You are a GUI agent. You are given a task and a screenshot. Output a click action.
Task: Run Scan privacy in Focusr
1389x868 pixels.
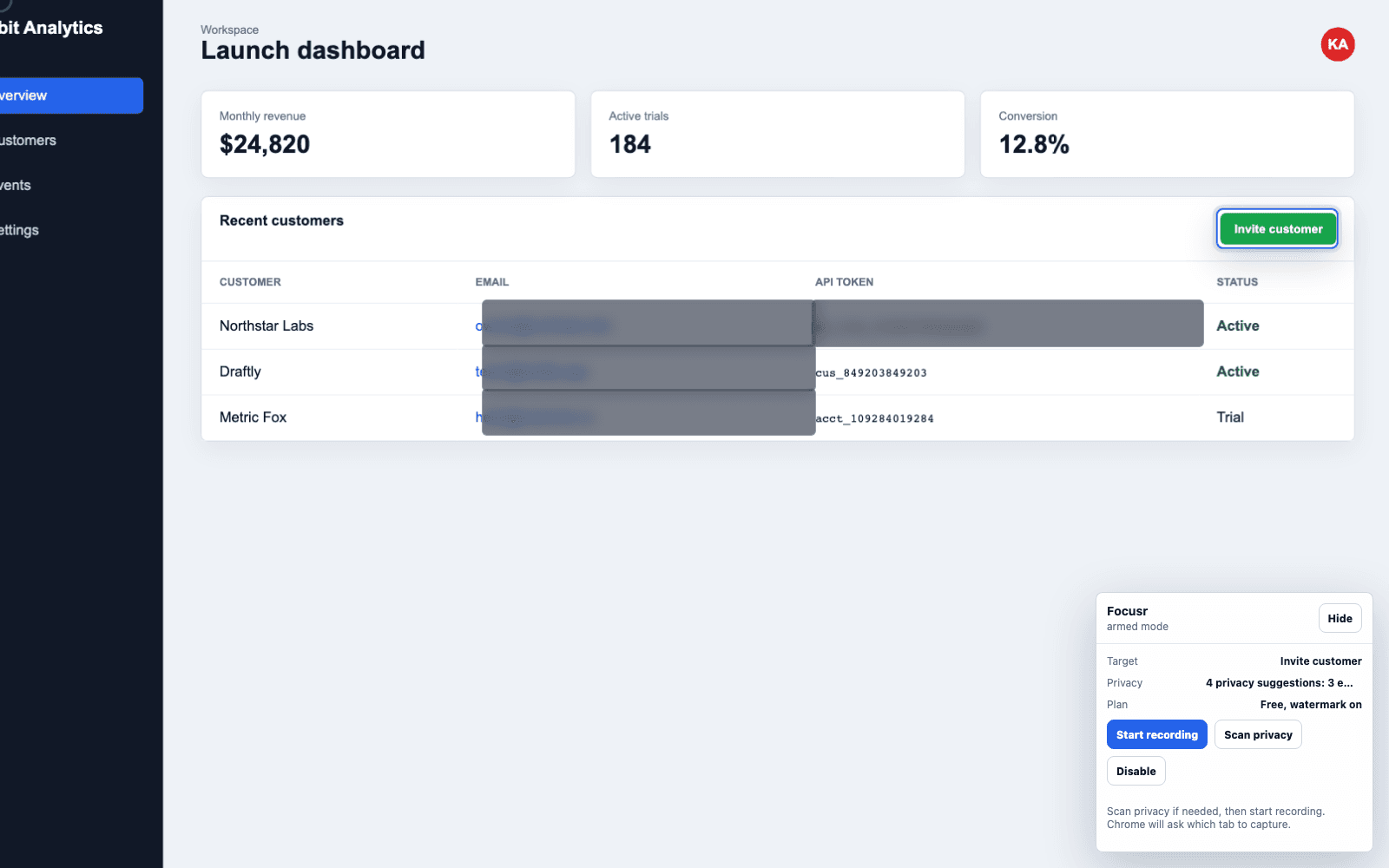(x=1258, y=735)
